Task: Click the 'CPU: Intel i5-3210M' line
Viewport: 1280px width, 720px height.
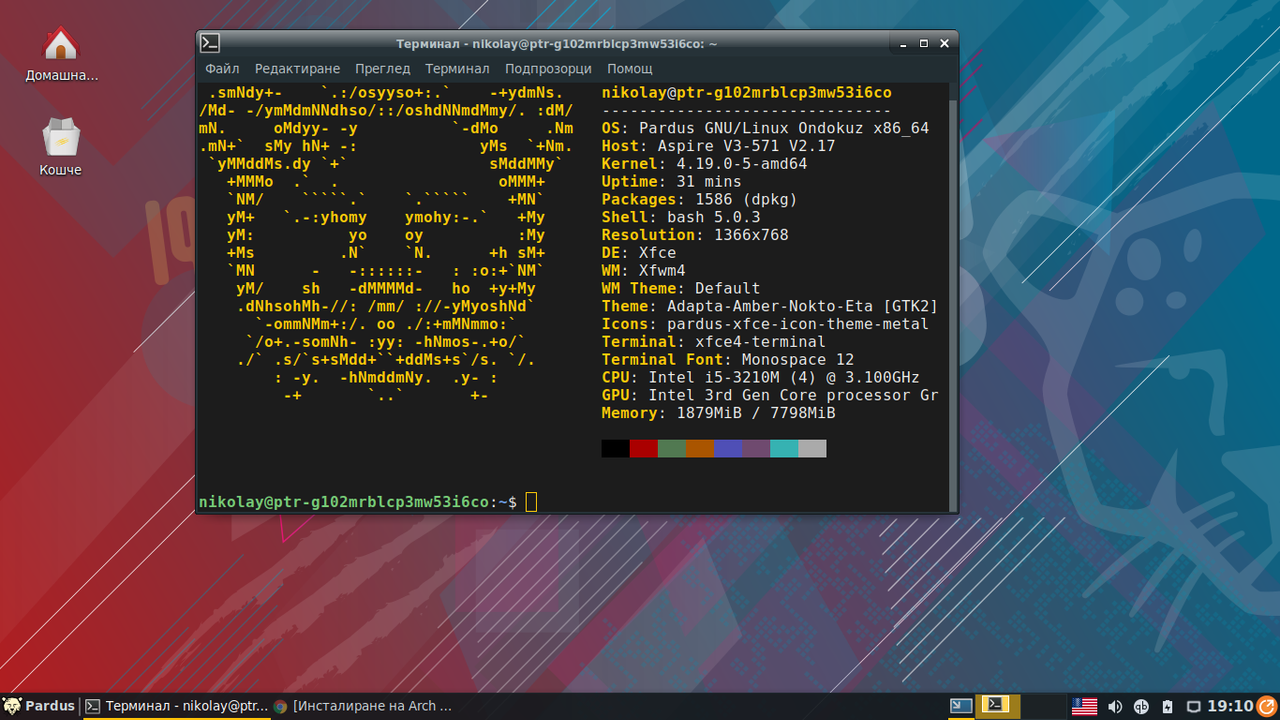Action: (760, 378)
